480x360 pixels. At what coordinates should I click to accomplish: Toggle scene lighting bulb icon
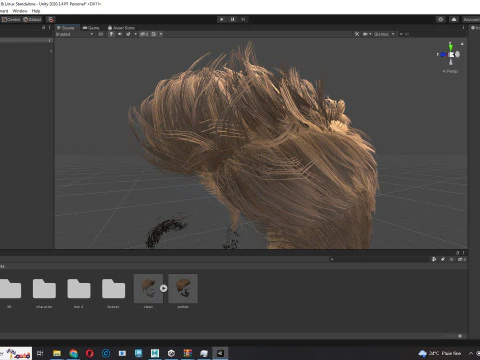point(111,34)
